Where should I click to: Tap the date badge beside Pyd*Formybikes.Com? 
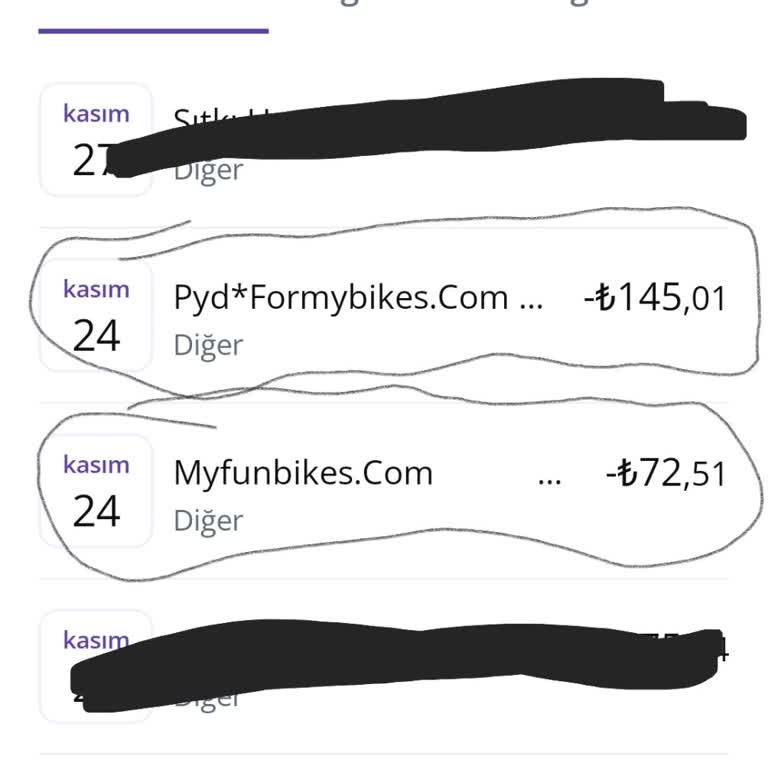96,315
